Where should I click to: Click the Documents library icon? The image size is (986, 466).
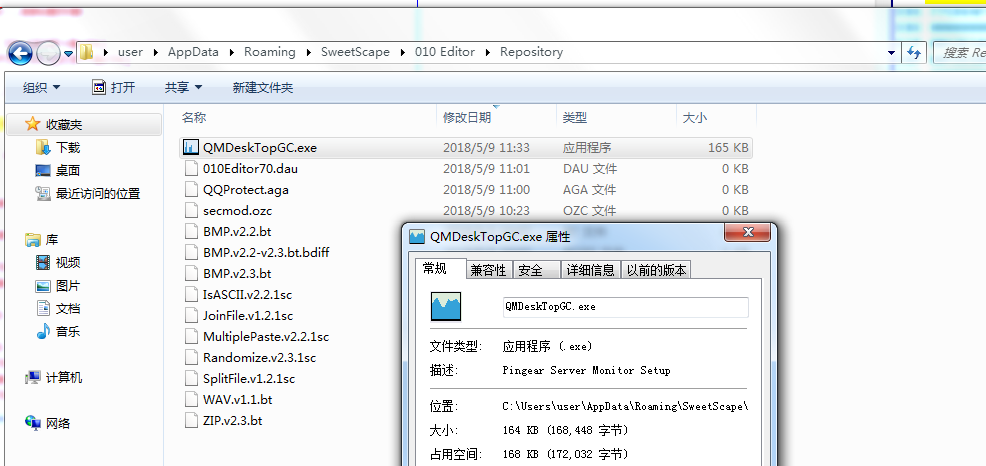click(x=43, y=309)
